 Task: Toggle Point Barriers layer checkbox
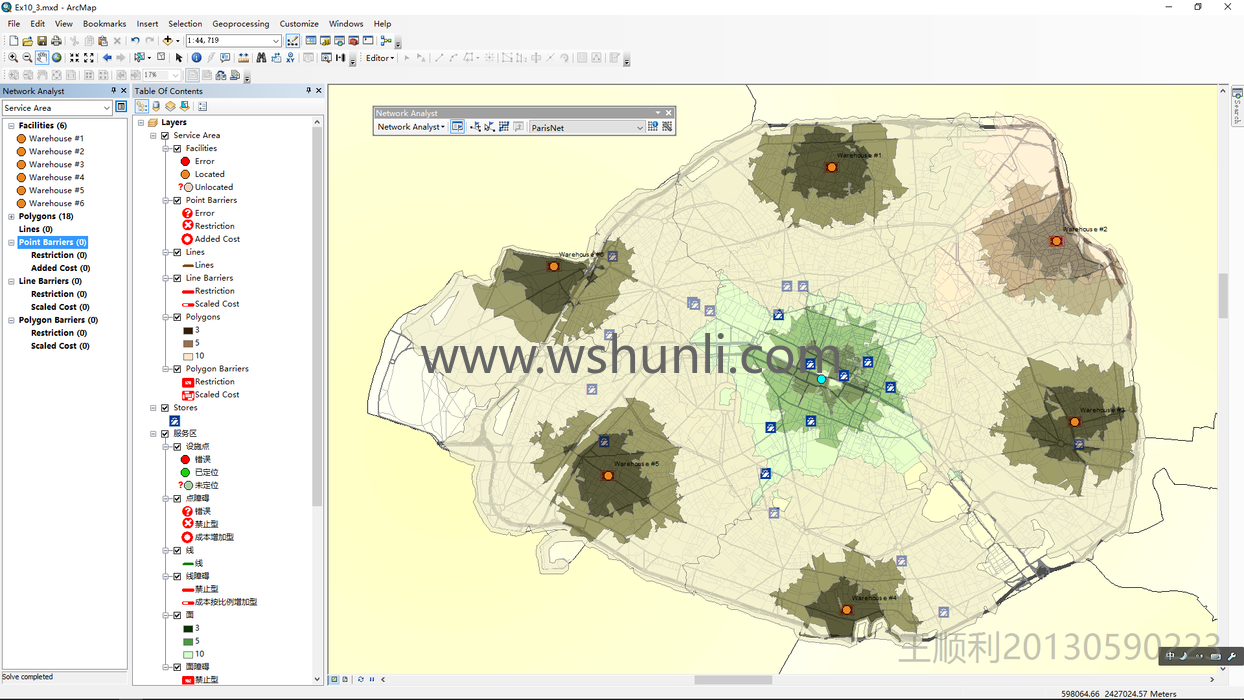tap(177, 200)
